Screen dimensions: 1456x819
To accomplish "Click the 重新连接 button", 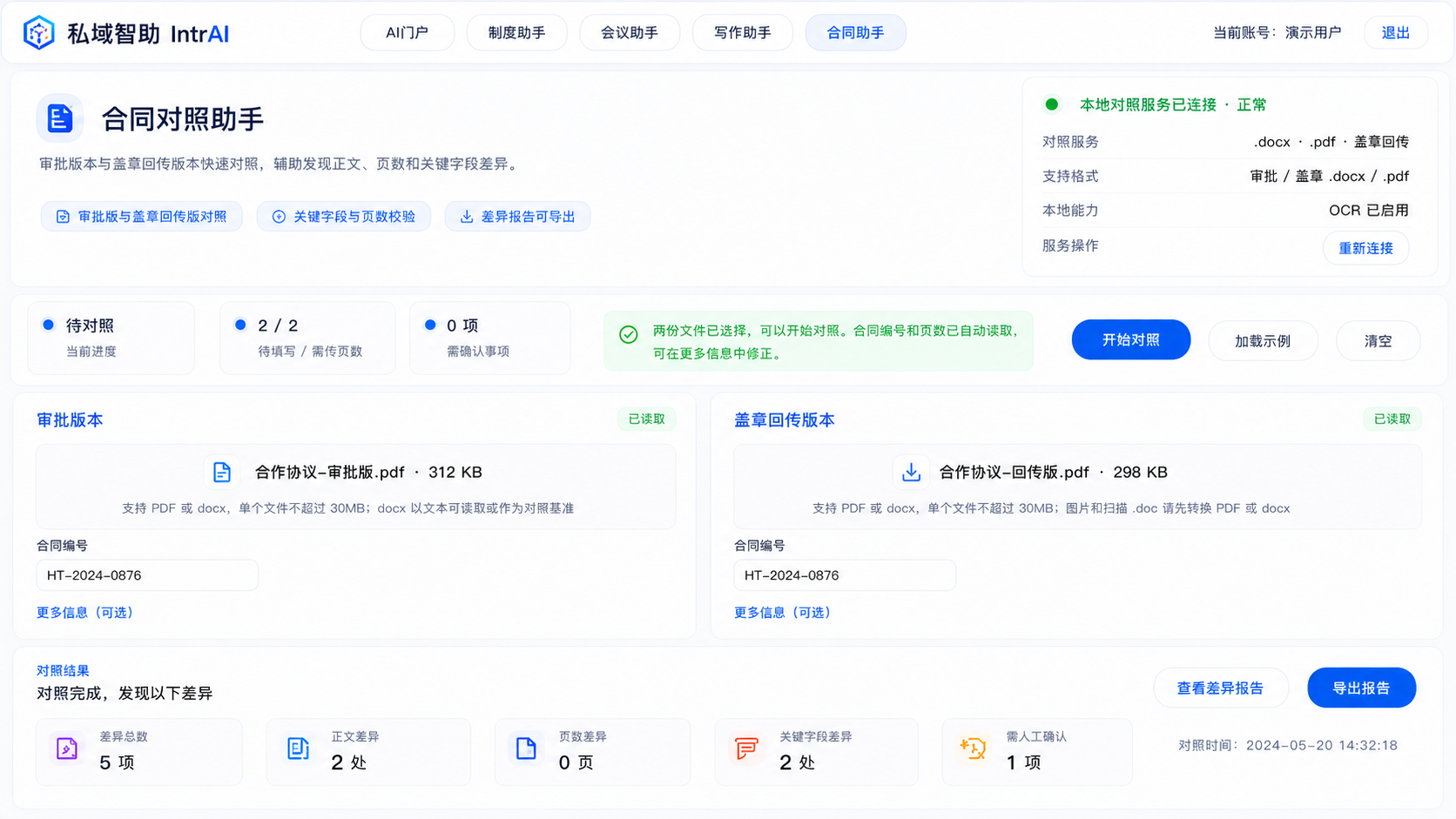I will [x=1365, y=248].
